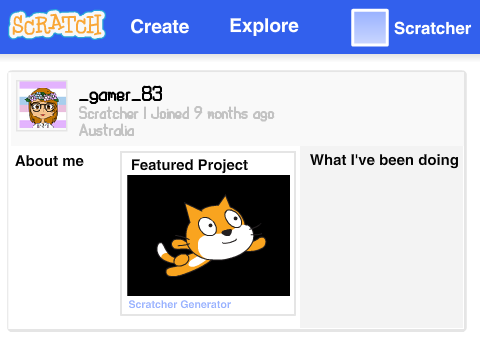Screen dimensions: 480x360
Task: Open the Scratcher account menu
Action: [432, 28]
